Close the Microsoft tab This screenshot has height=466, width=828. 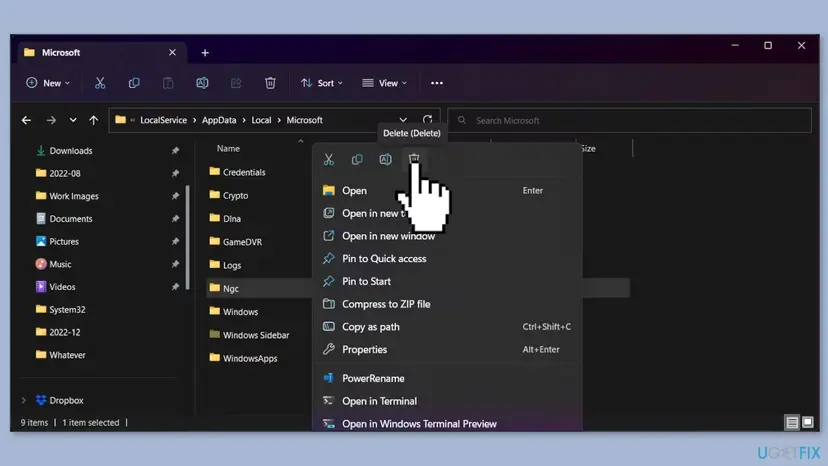pyautogui.click(x=172, y=52)
